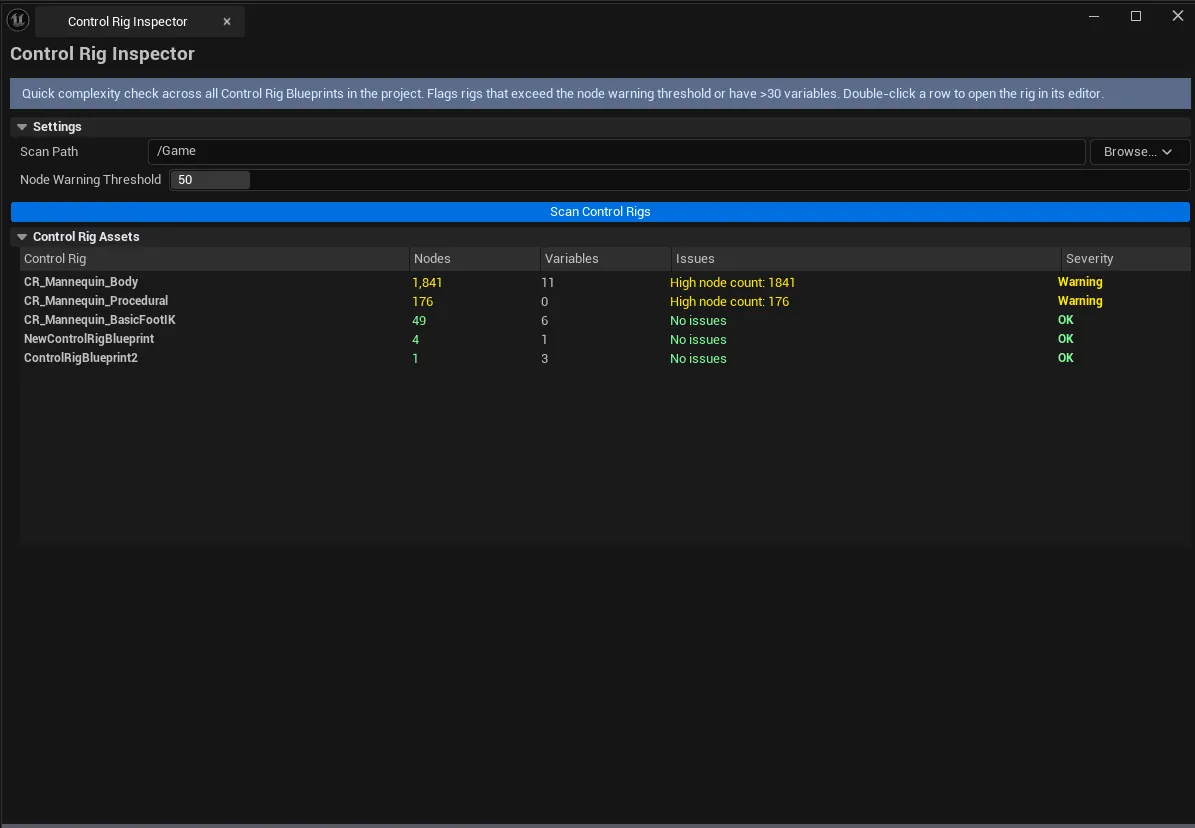This screenshot has height=828, width=1195.
Task: Select the NewControlRigBlueprint row
Action: (x=604, y=339)
